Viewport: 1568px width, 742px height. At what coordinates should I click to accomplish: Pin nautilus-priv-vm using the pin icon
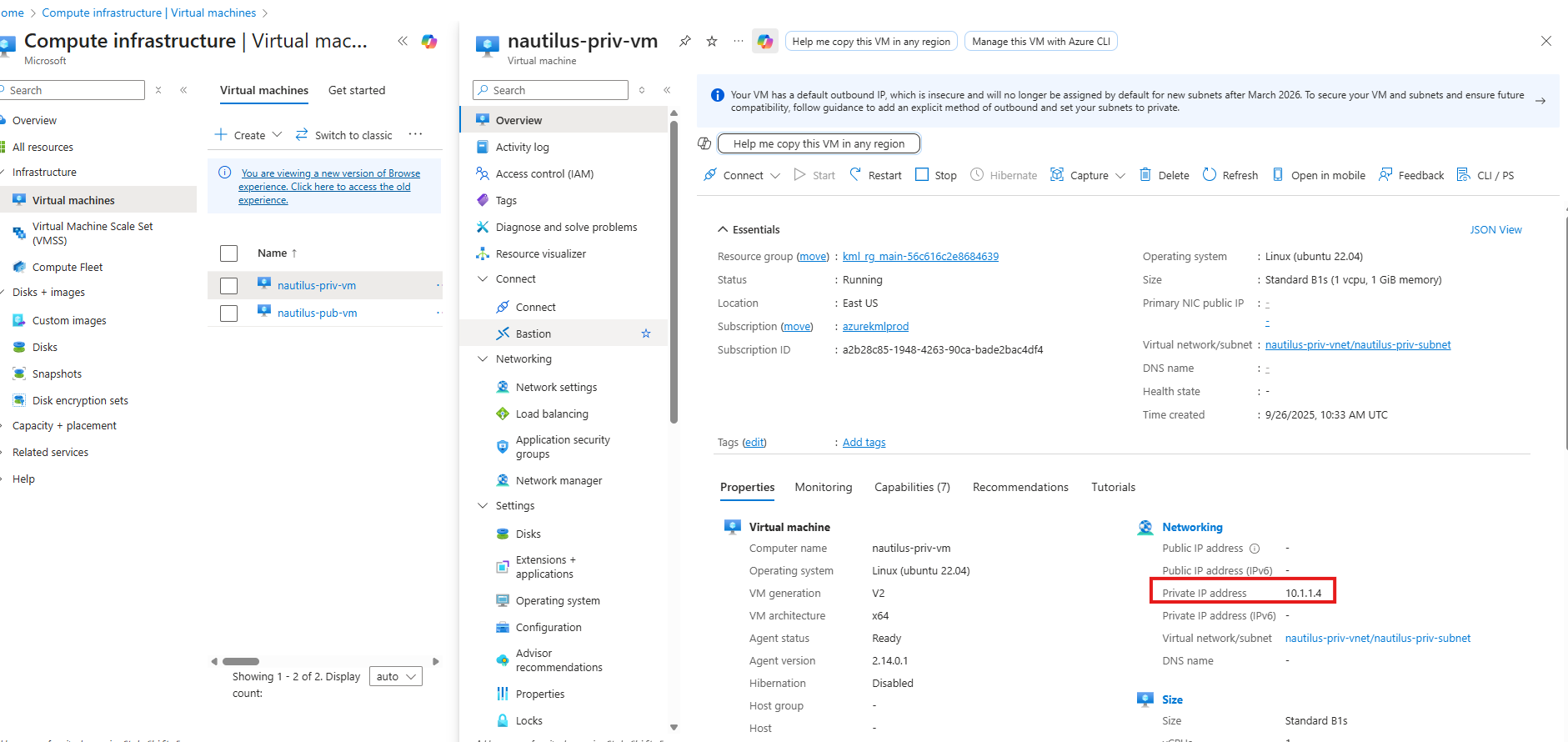tap(685, 41)
